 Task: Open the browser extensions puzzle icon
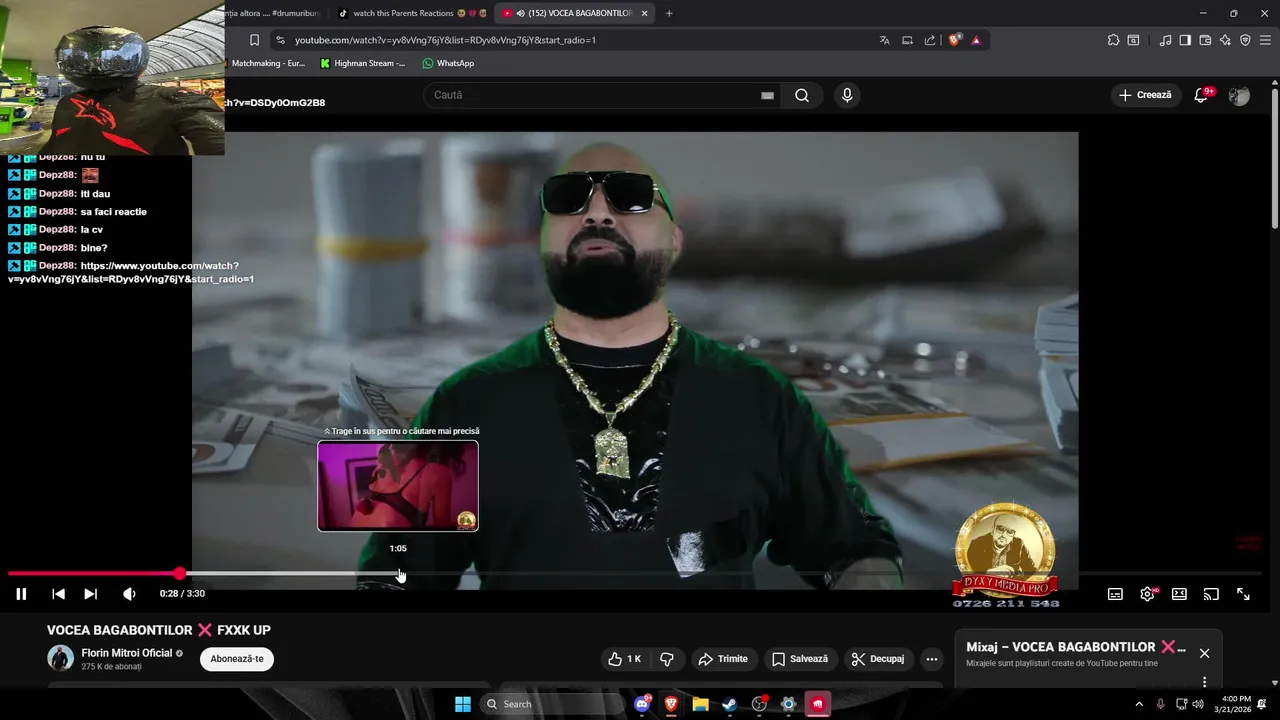coord(1113,40)
